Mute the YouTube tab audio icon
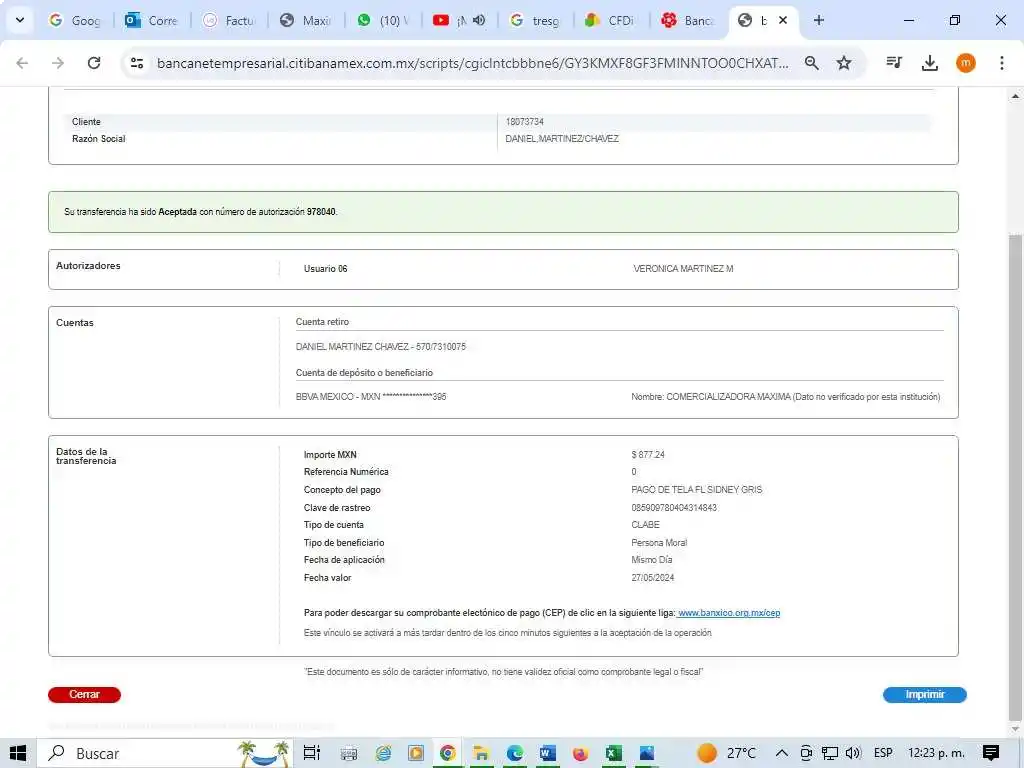 [479, 20]
